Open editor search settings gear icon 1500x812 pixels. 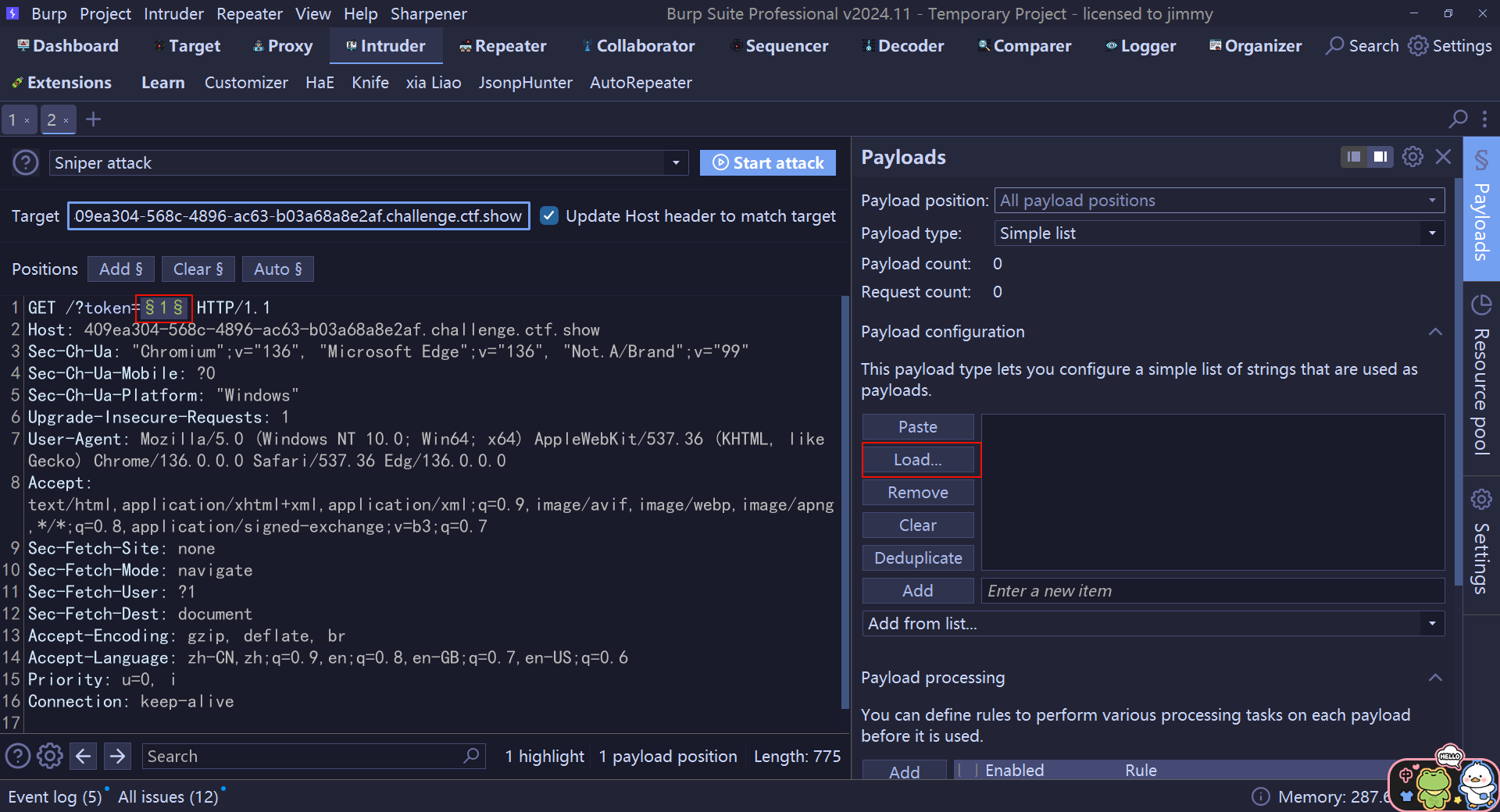click(x=50, y=756)
